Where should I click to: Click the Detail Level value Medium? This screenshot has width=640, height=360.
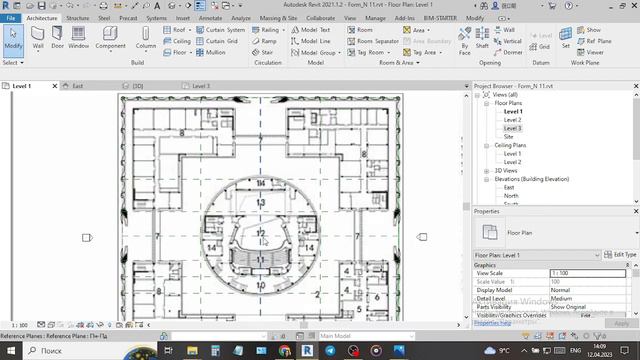(588, 299)
